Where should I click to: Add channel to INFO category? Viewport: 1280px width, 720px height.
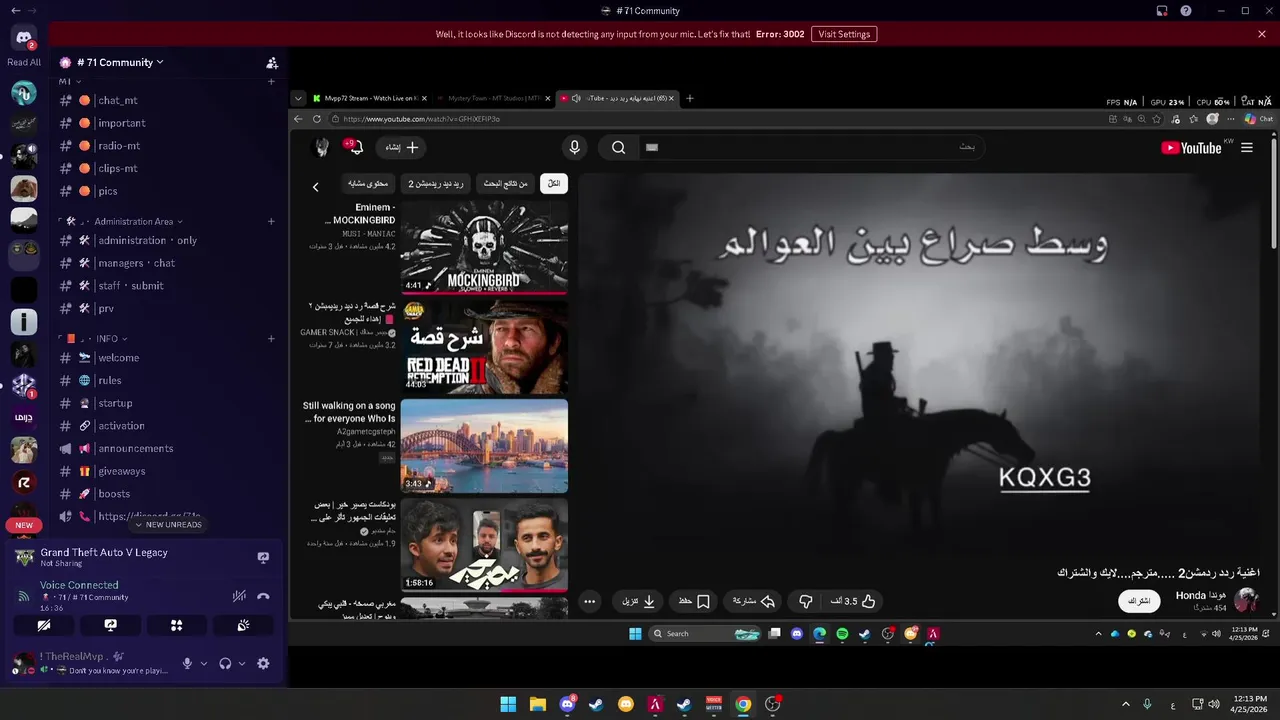click(x=271, y=339)
